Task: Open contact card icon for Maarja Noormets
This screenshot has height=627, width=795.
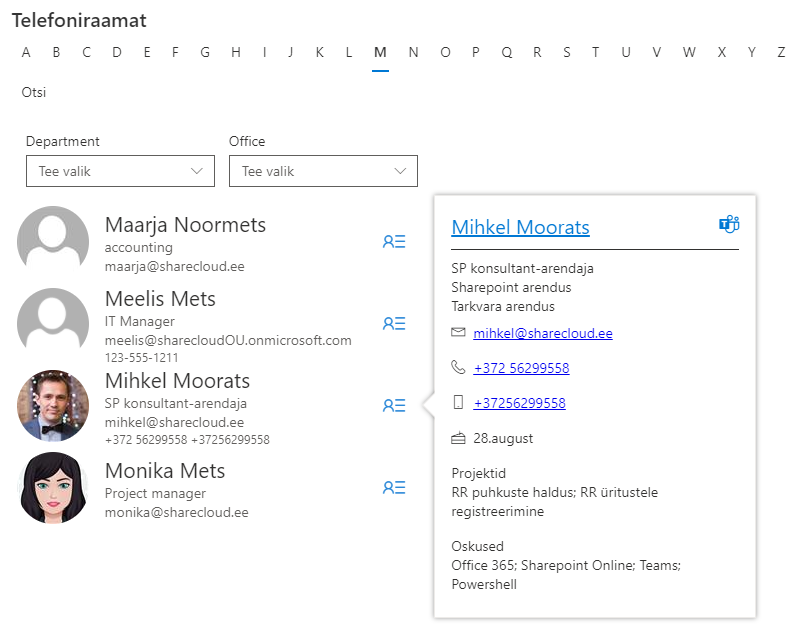Action: coord(394,241)
